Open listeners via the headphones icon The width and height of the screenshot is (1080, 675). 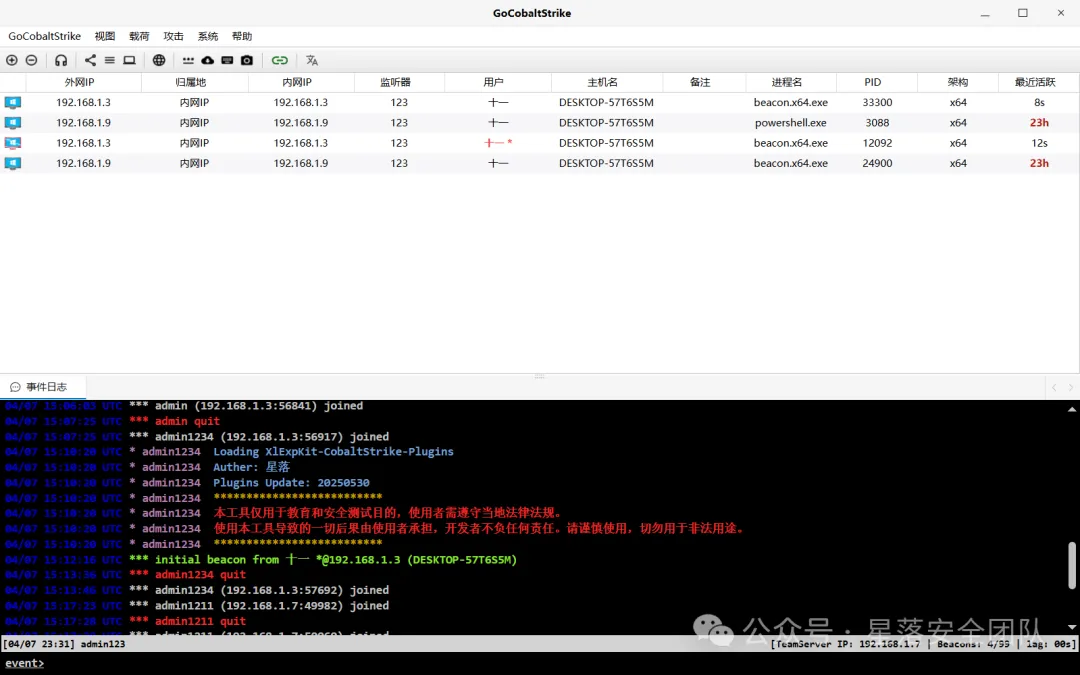61,61
